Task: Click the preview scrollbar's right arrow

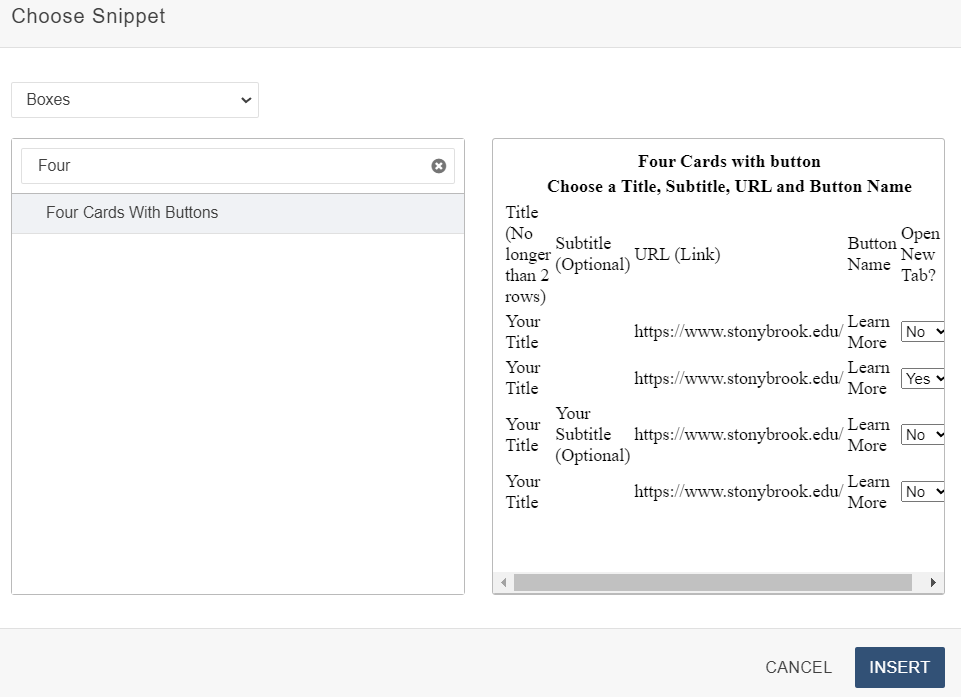Action: pos(932,582)
